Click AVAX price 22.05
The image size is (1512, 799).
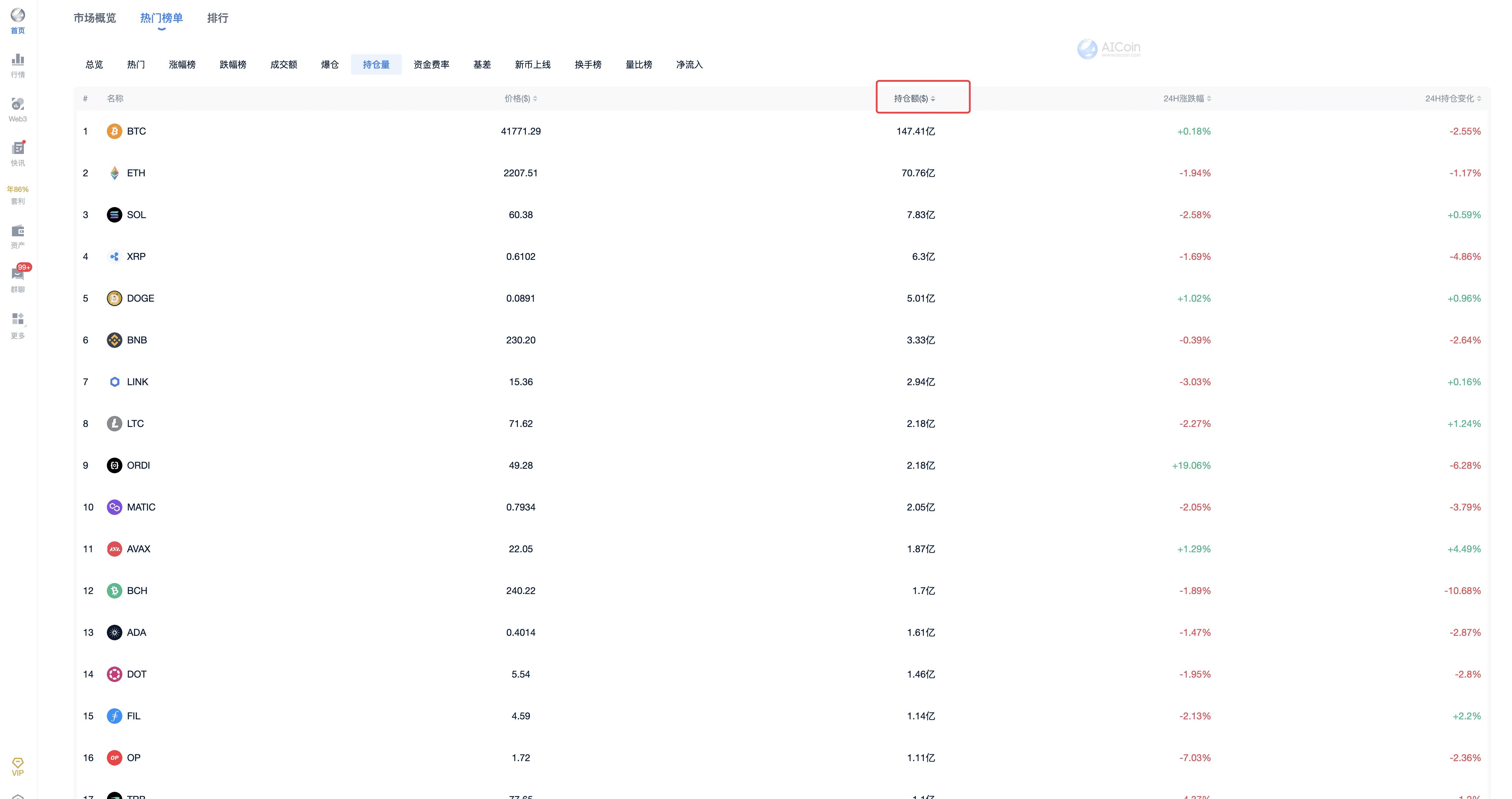tap(521, 549)
